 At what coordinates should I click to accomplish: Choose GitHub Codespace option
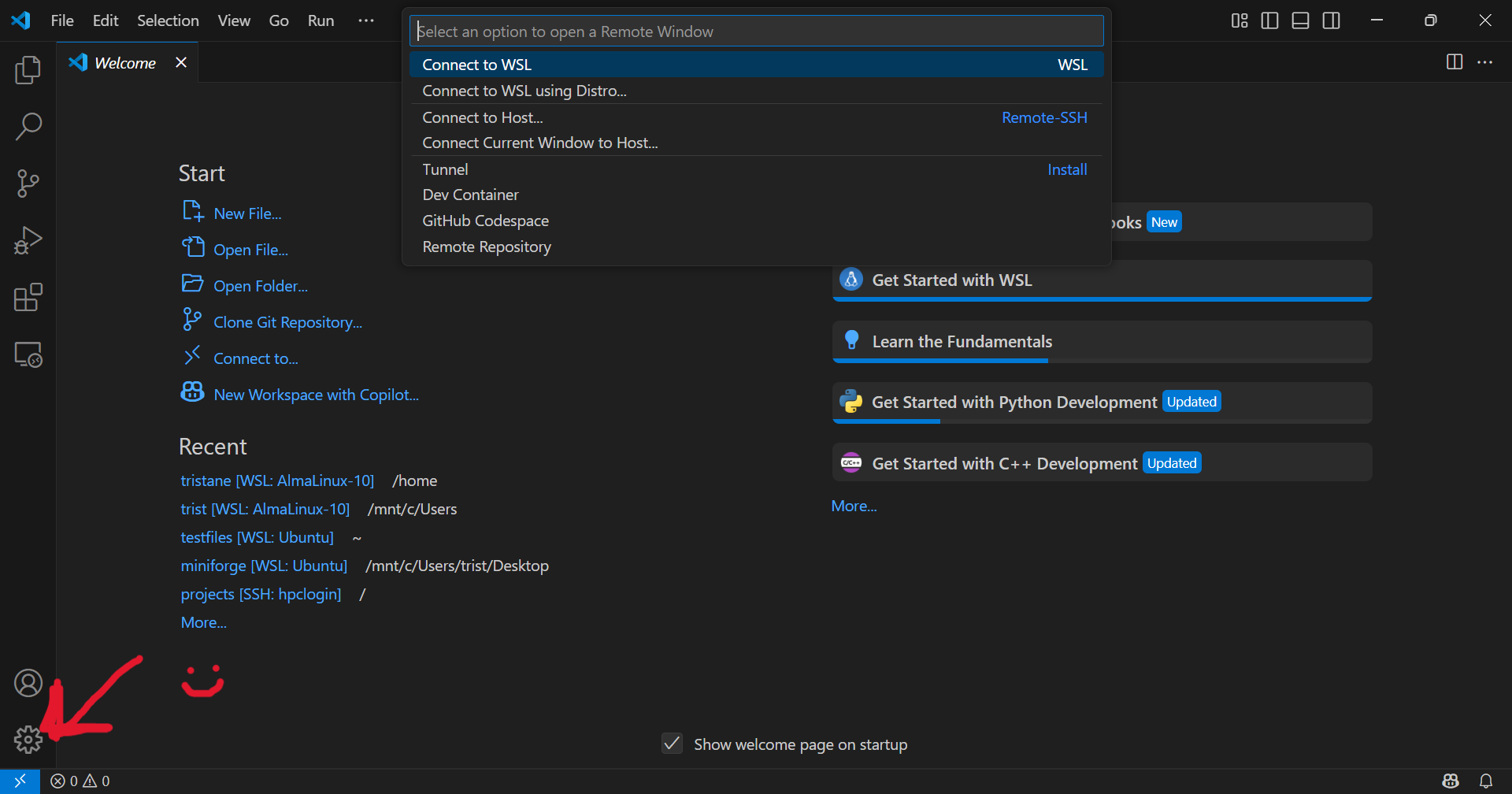point(756,221)
